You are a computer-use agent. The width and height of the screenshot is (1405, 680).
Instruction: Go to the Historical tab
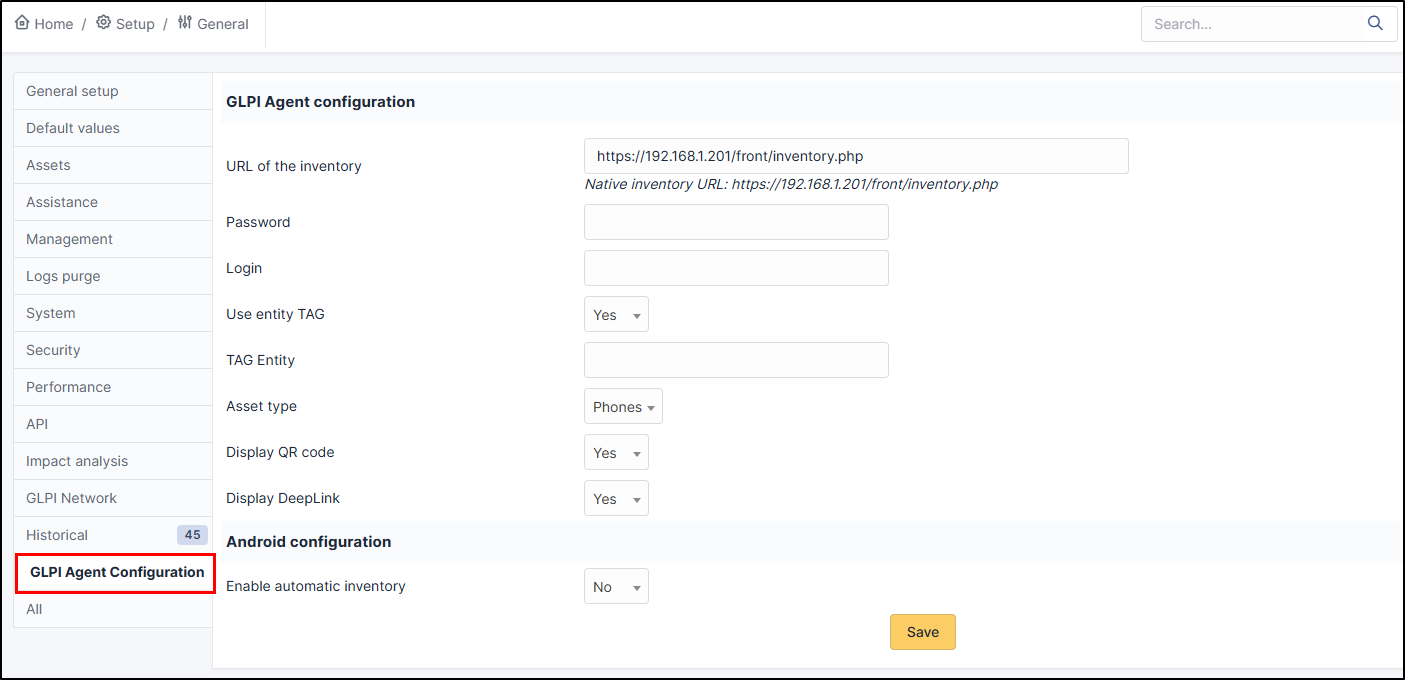point(57,535)
